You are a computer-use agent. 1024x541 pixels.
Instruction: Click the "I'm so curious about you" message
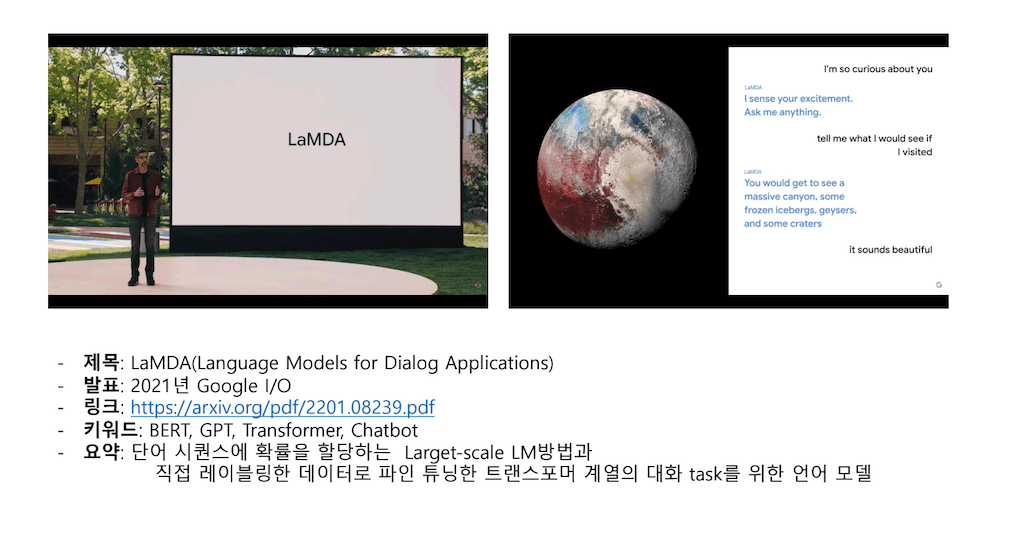tap(878, 69)
